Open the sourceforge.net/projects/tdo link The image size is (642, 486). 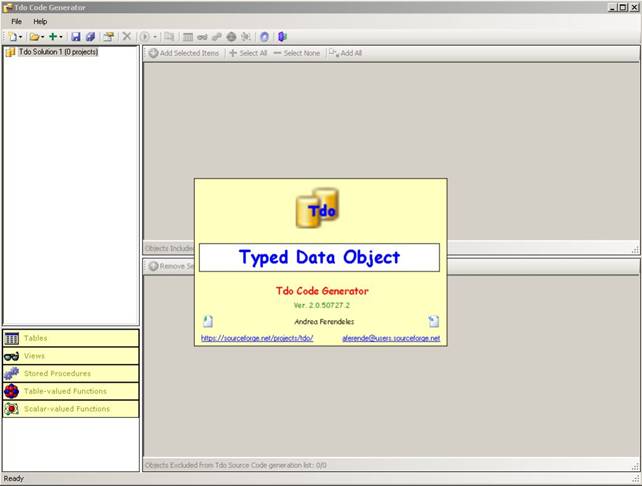(x=257, y=338)
